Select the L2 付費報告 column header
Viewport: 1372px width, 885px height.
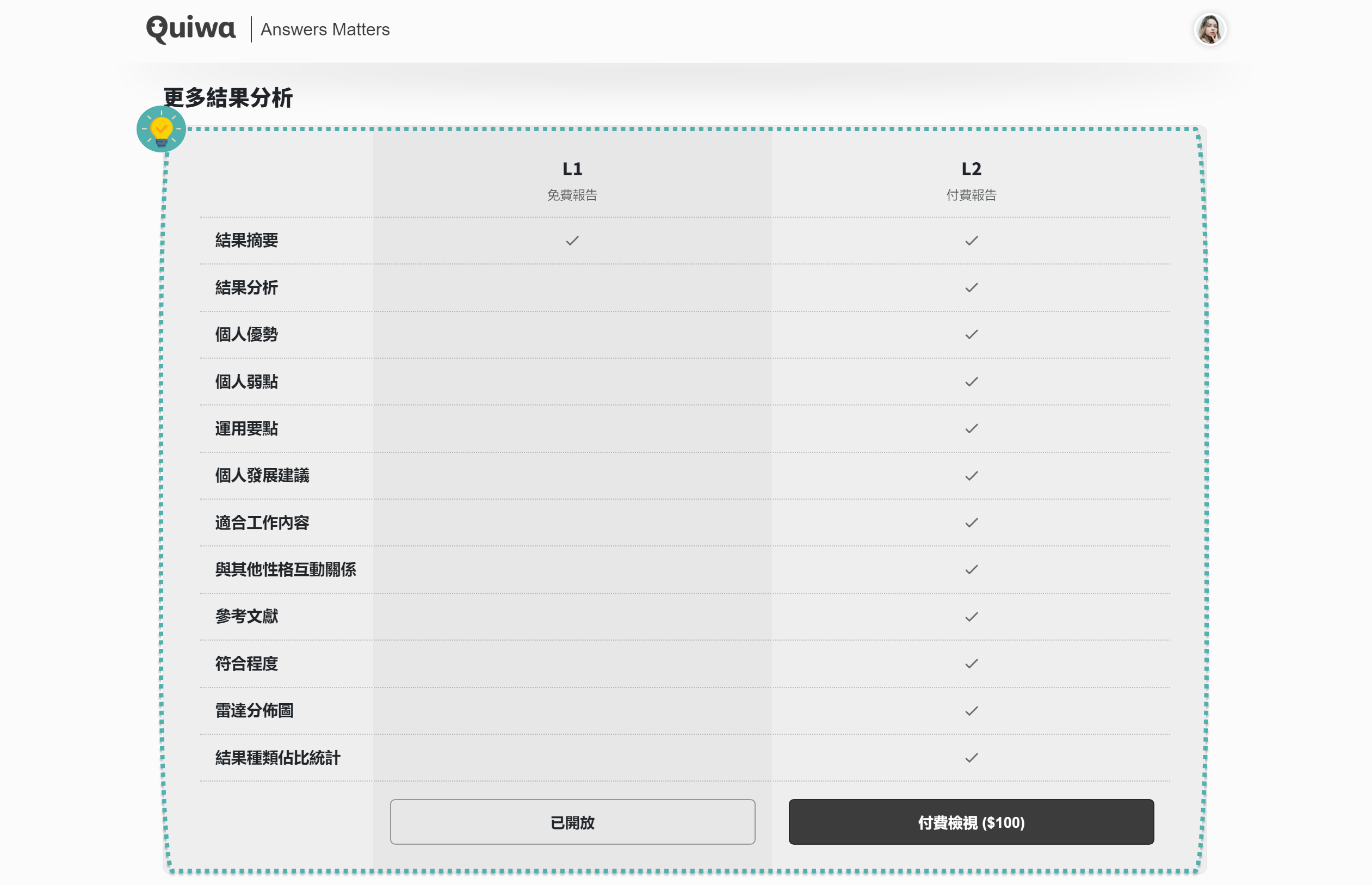[972, 181]
